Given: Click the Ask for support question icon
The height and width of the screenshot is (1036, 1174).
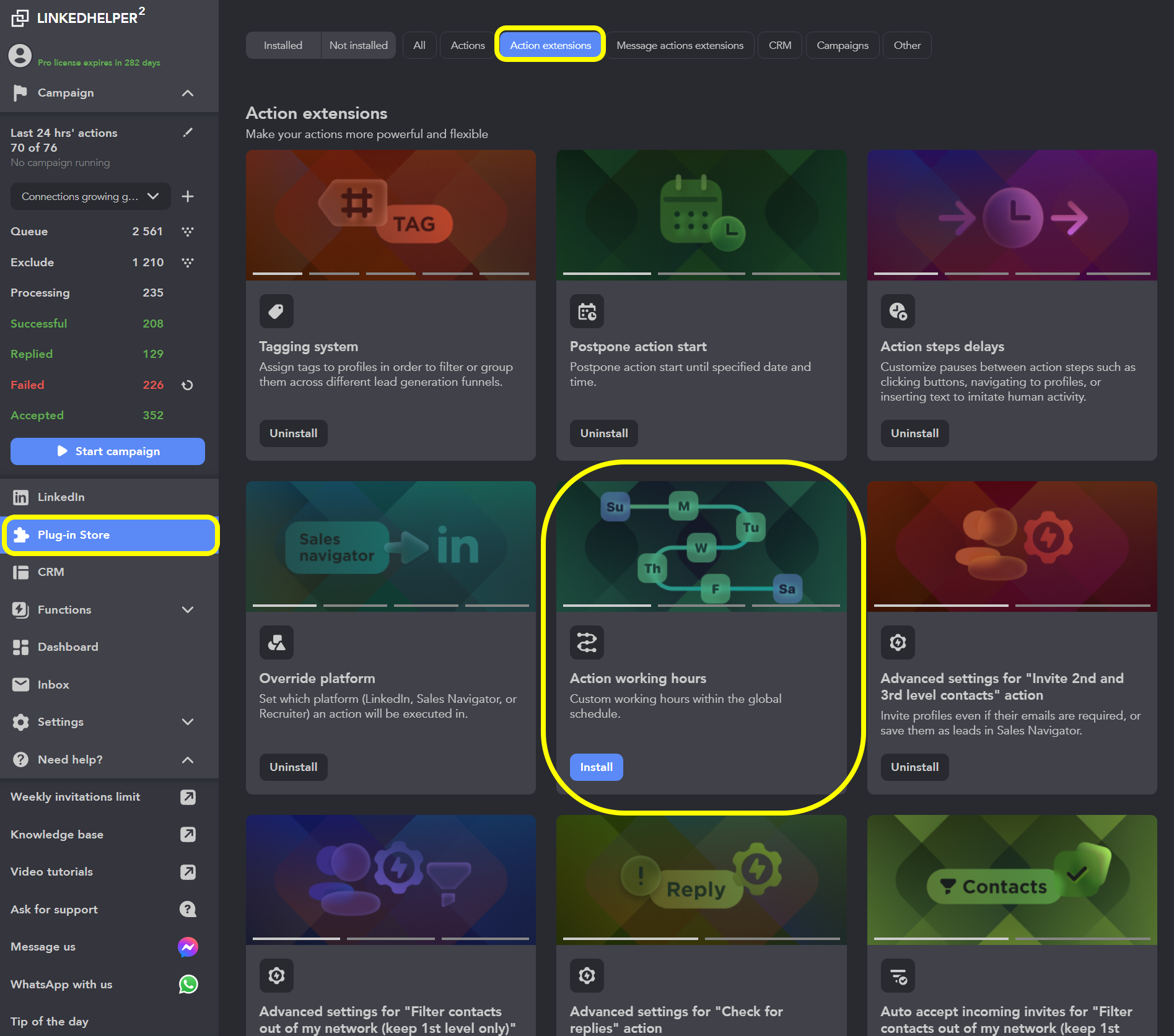Looking at the screenshot, I should (x=188, y=910).
